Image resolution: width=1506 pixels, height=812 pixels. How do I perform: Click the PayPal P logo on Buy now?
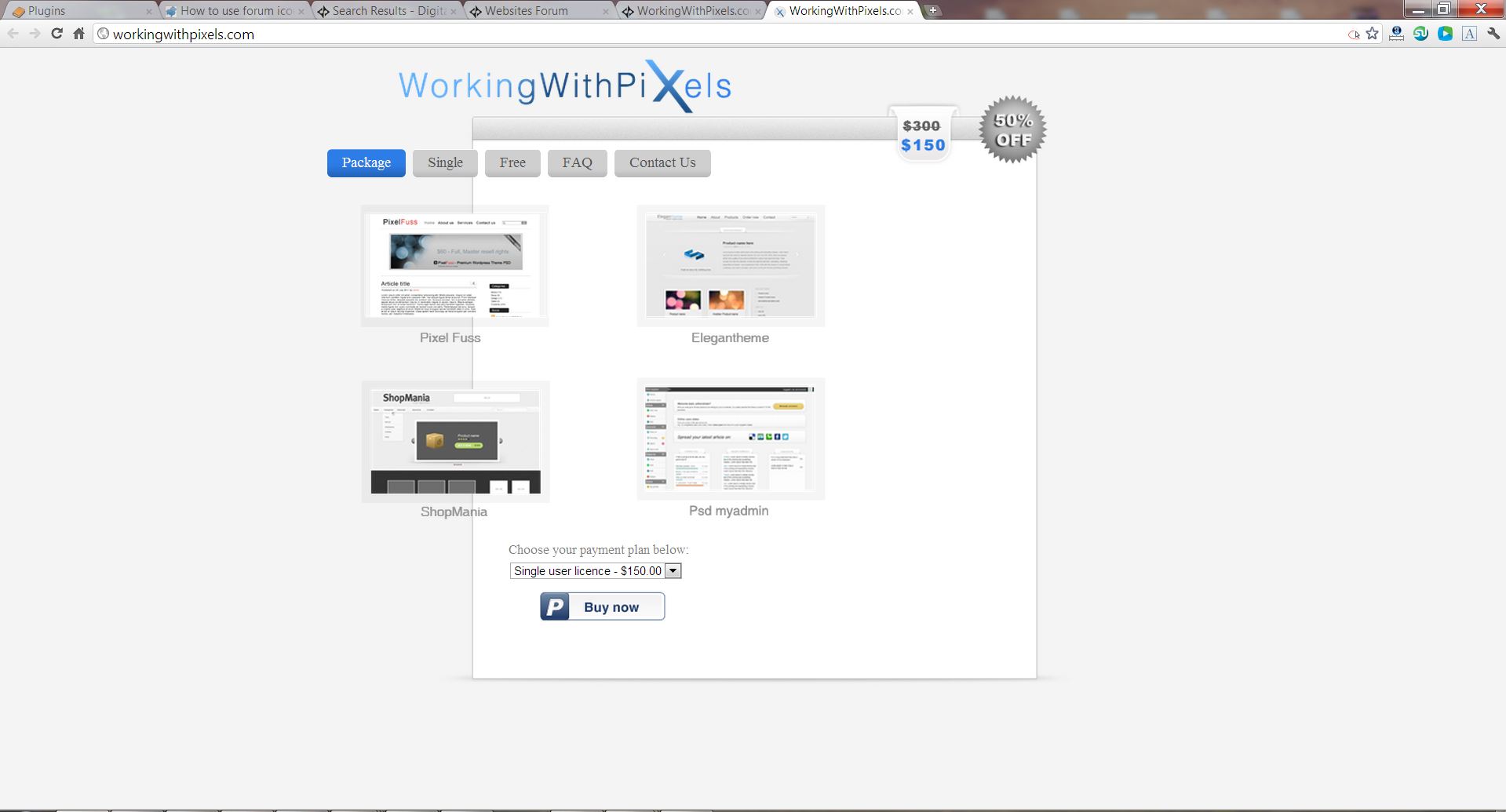click(x=555, y=606)
